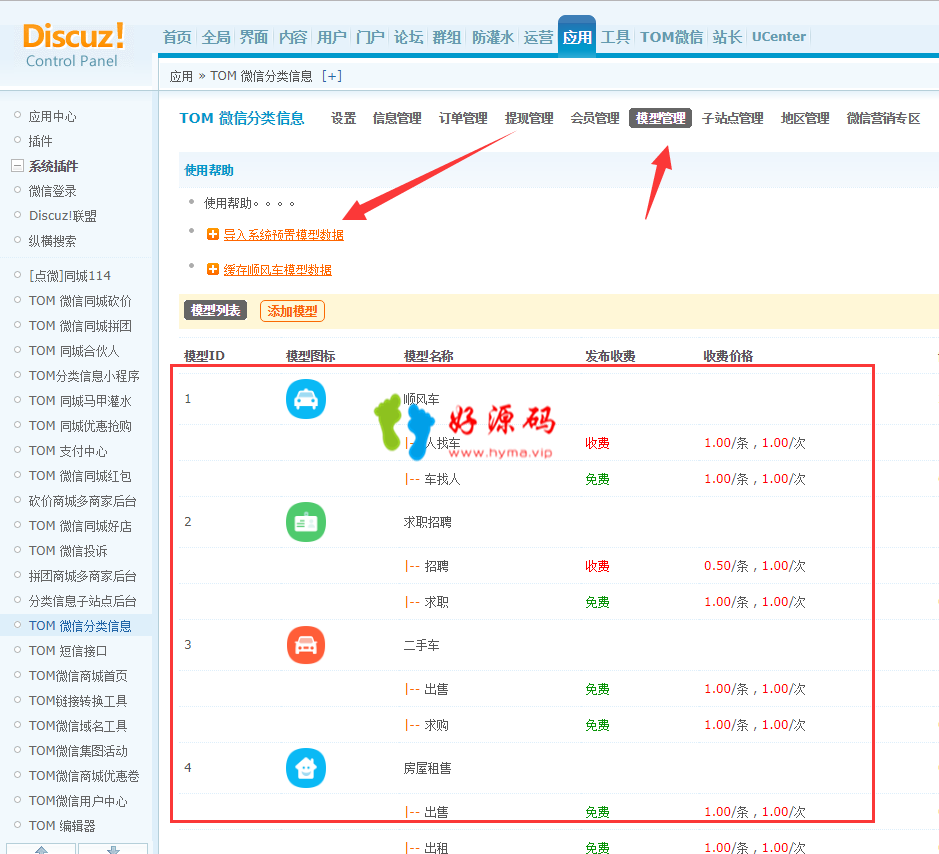Select the 模型管理 sub-menu tab

click(x=661, y=119)
